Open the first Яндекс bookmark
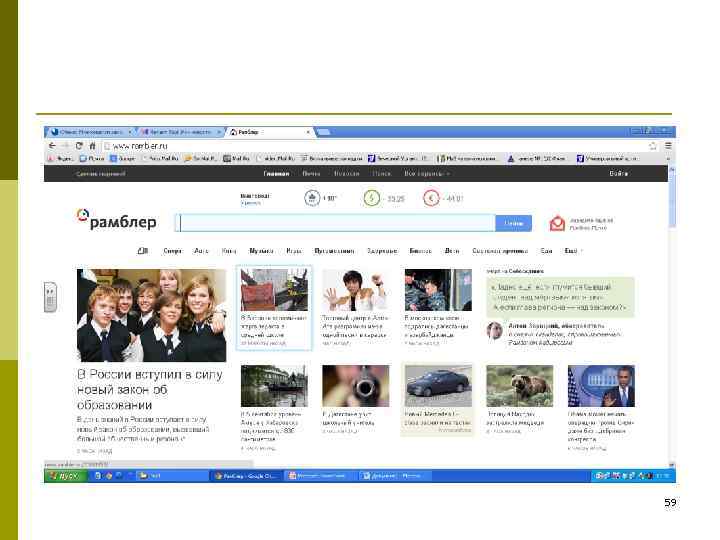 tap(61, 158)
